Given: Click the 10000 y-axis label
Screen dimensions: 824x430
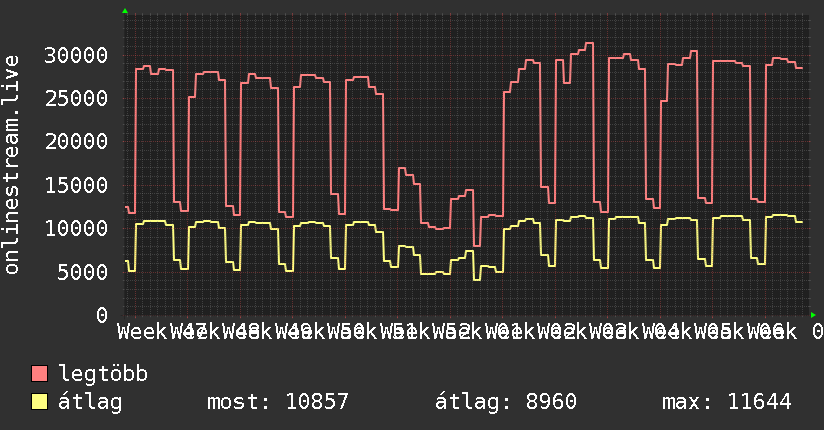Looking at the screenshot, I should coord(76,228).
